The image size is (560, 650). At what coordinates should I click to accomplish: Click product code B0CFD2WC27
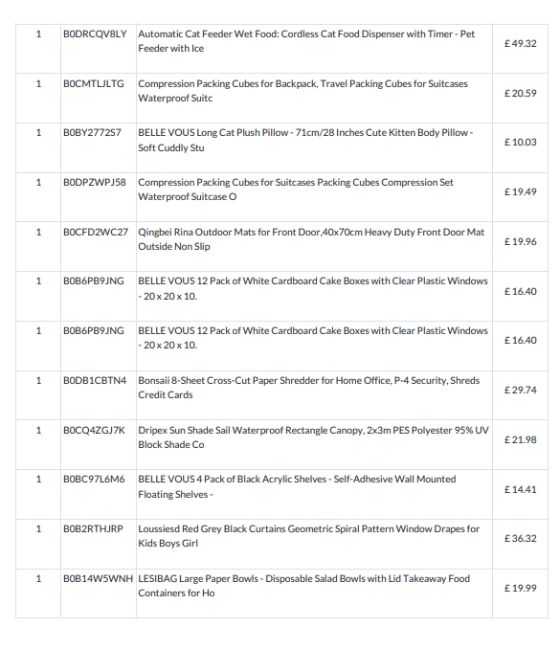coord(96,232)
